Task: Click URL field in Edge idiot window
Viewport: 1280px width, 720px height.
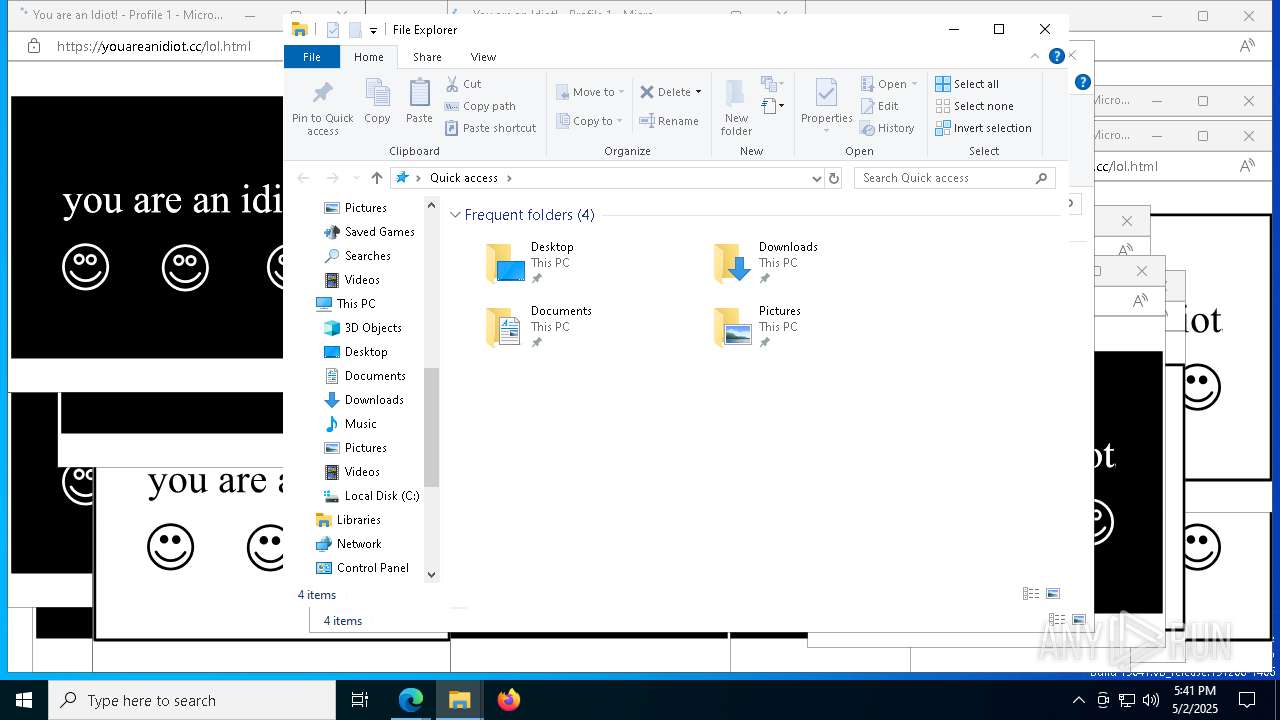Action: (x=154, y=46)
